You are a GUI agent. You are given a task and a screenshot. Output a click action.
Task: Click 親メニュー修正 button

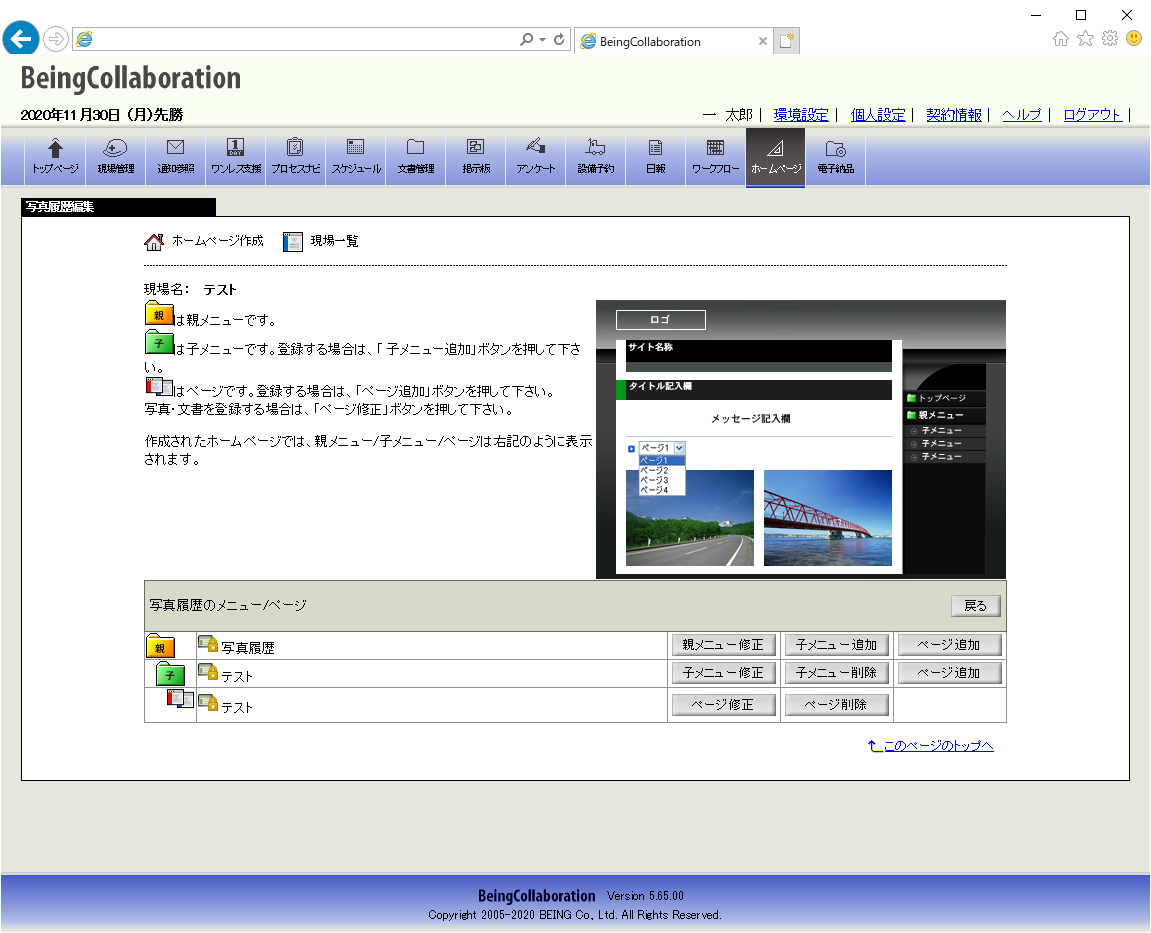pyautogui.click(x=723, y=645)
